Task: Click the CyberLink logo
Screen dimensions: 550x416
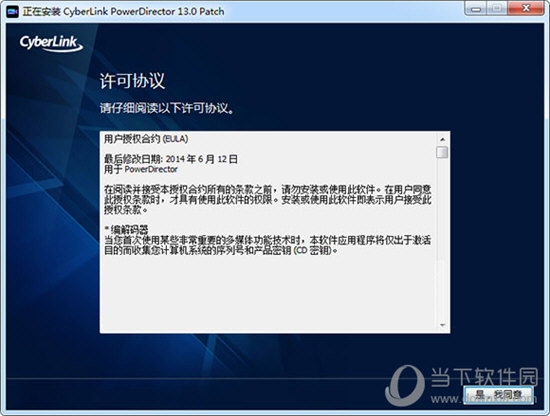Action: (x=51, y=43)
